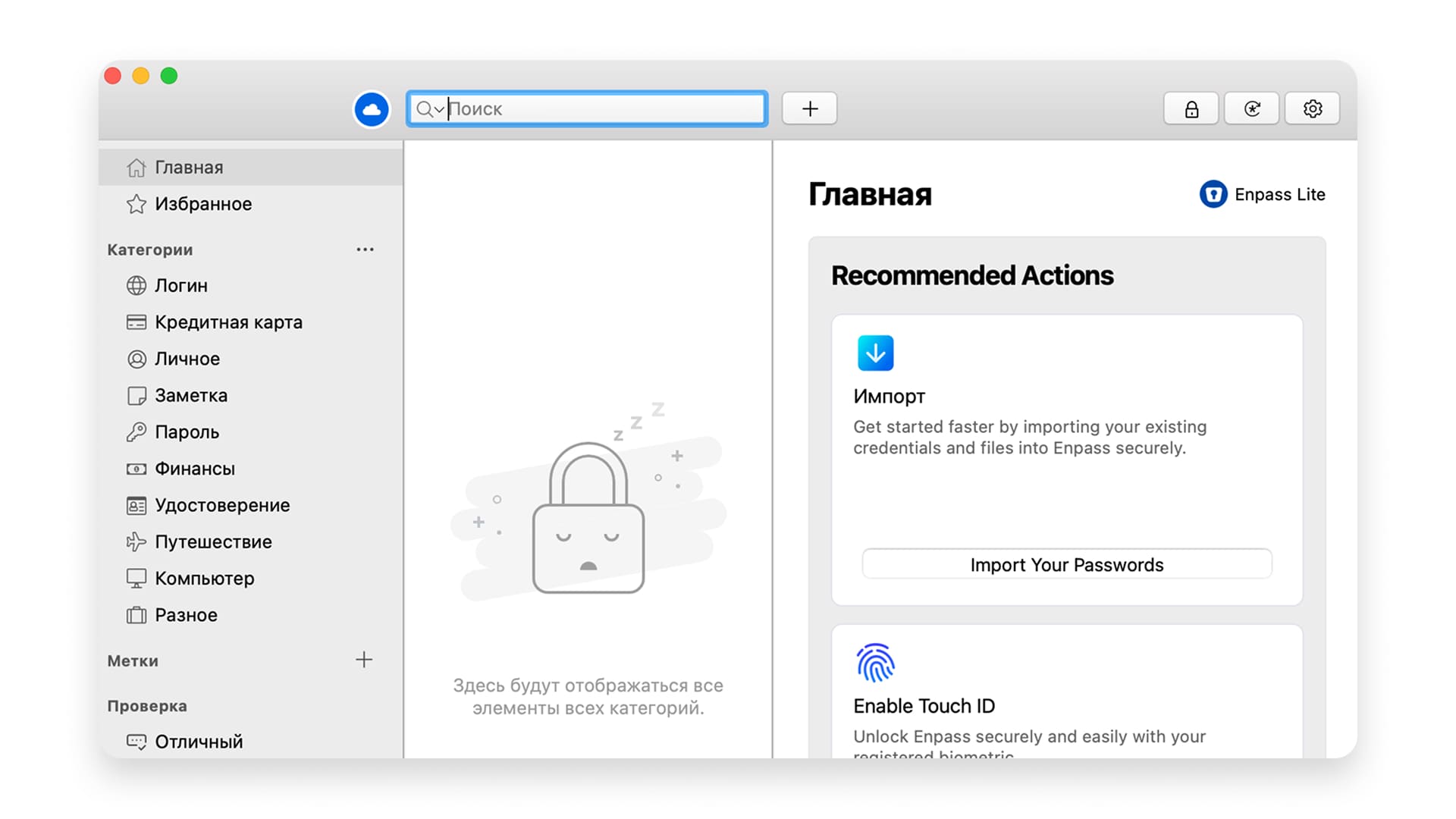Open the Категории three-dots menu
Viewport: 1456px width, 819px height.
click(x=365, y=249)
